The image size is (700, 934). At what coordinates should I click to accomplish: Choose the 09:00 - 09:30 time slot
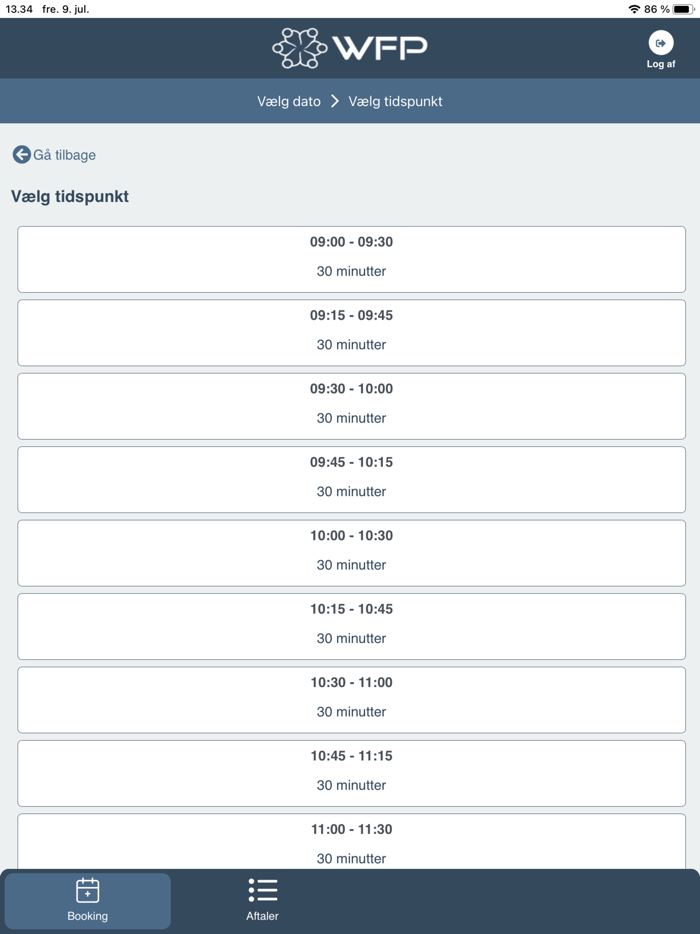(x=350, y=258)
